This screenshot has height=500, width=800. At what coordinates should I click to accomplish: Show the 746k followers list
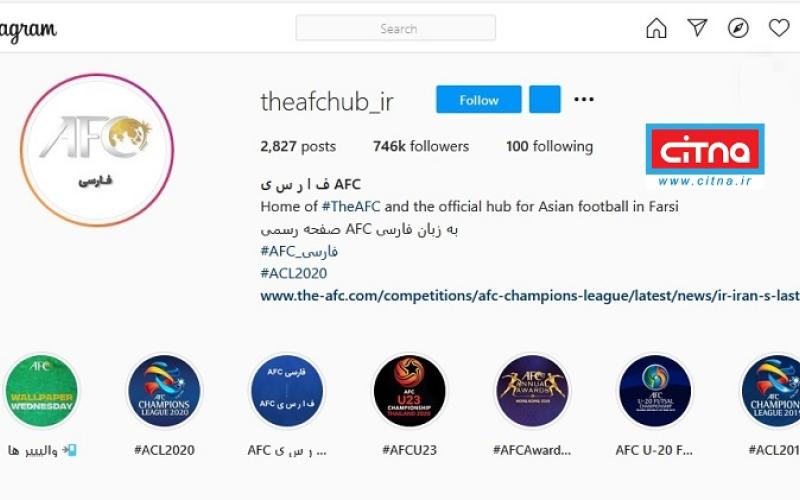tap(421, 146)
